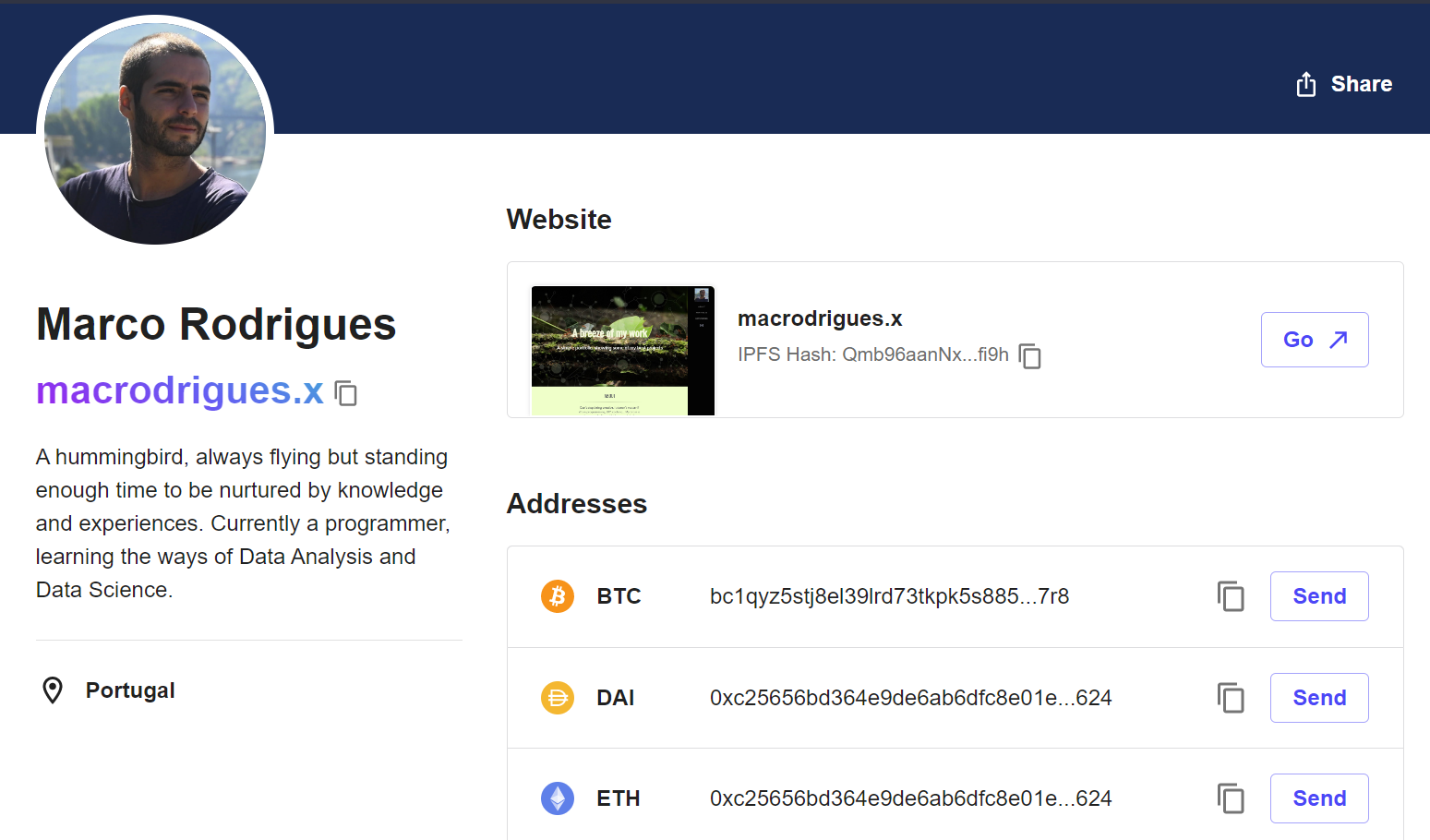Viewport: 1430px width, 840px height.
Task: Copy the macrodrigues.x domain name
Action: [x=345, y=392]
